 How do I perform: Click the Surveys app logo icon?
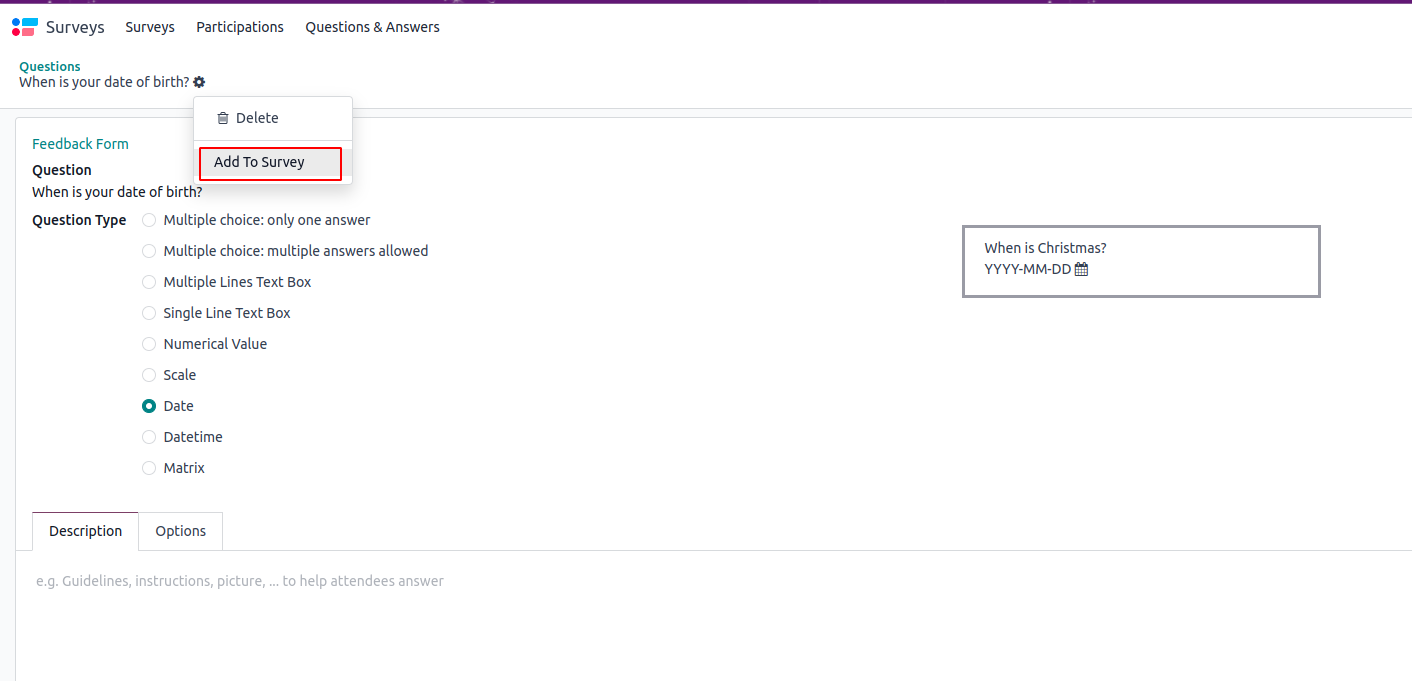pos(24,27)
